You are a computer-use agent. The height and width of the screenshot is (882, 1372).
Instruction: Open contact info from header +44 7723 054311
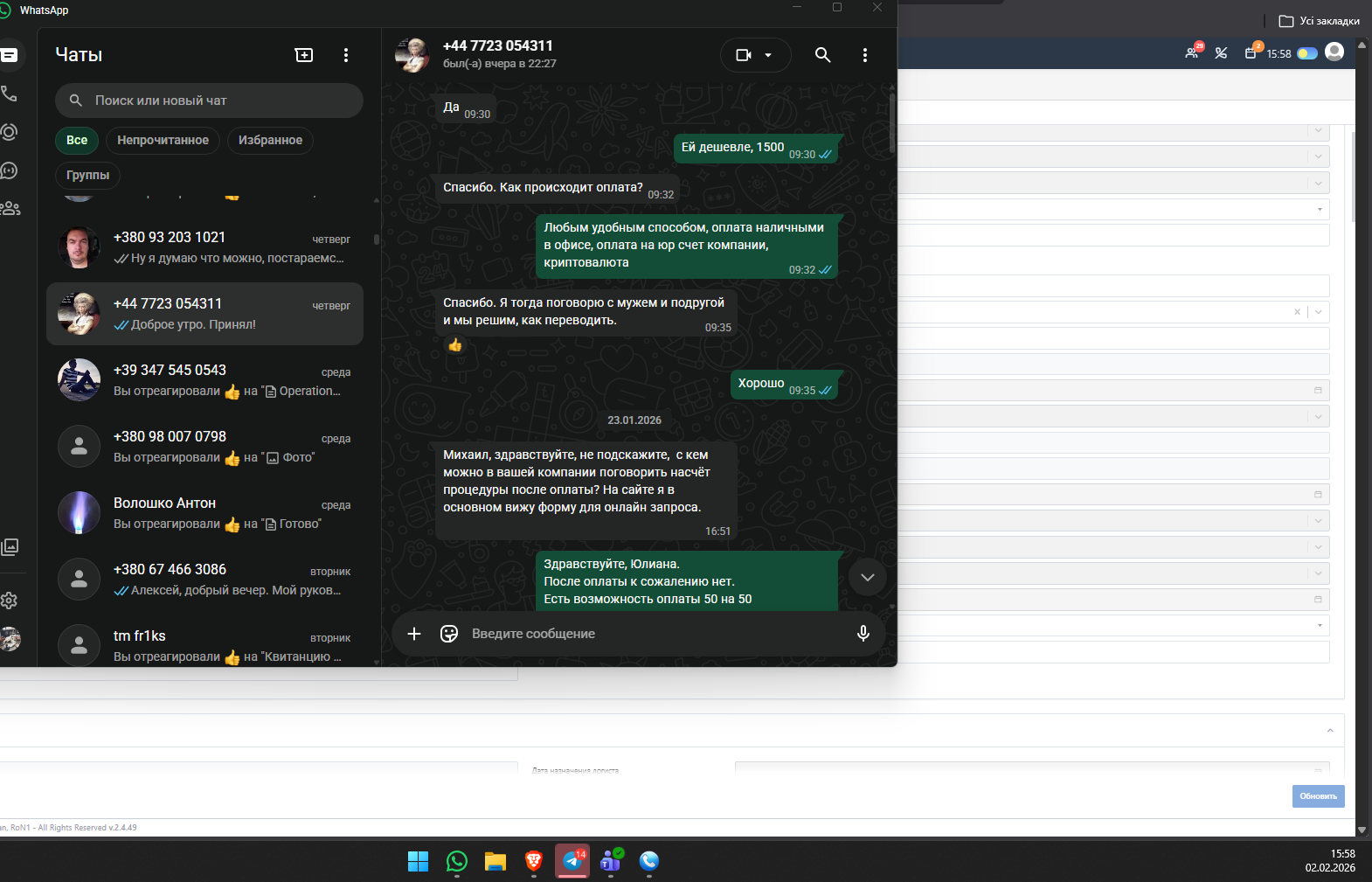pyautogui.click(x=498, y=45)
